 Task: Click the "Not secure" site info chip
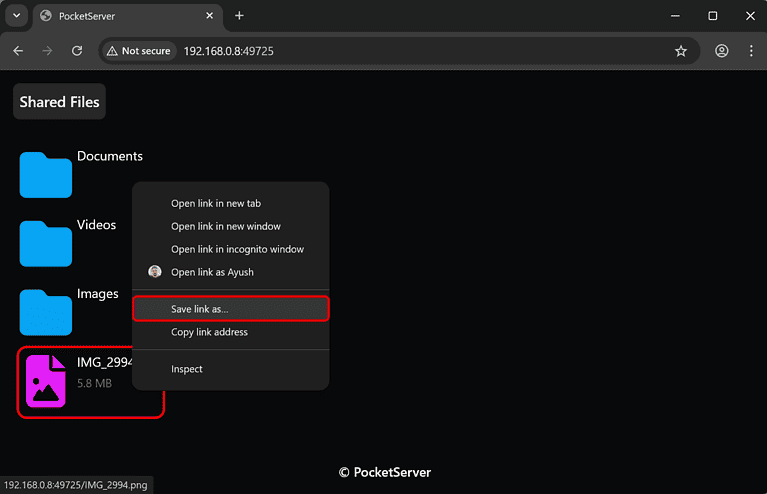pyautogui.click(x=138, y=51)
